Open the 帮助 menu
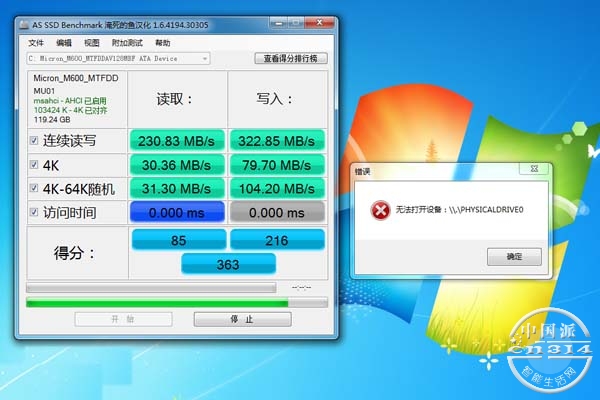The width and height of the screenshot is (600, 400). coord(163,43)
